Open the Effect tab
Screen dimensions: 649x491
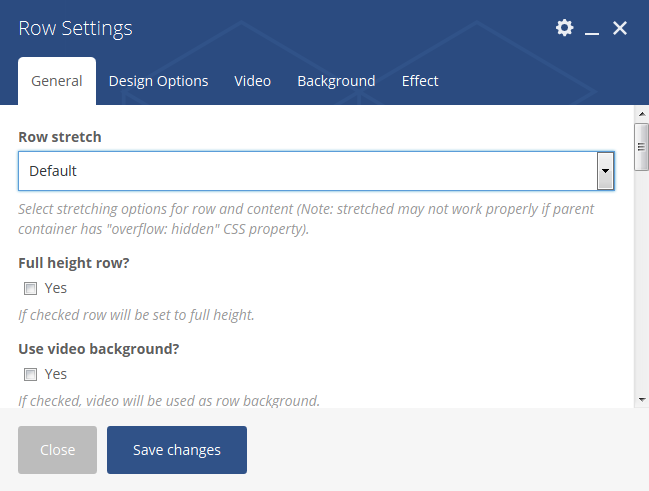click(x=420, y=81)
